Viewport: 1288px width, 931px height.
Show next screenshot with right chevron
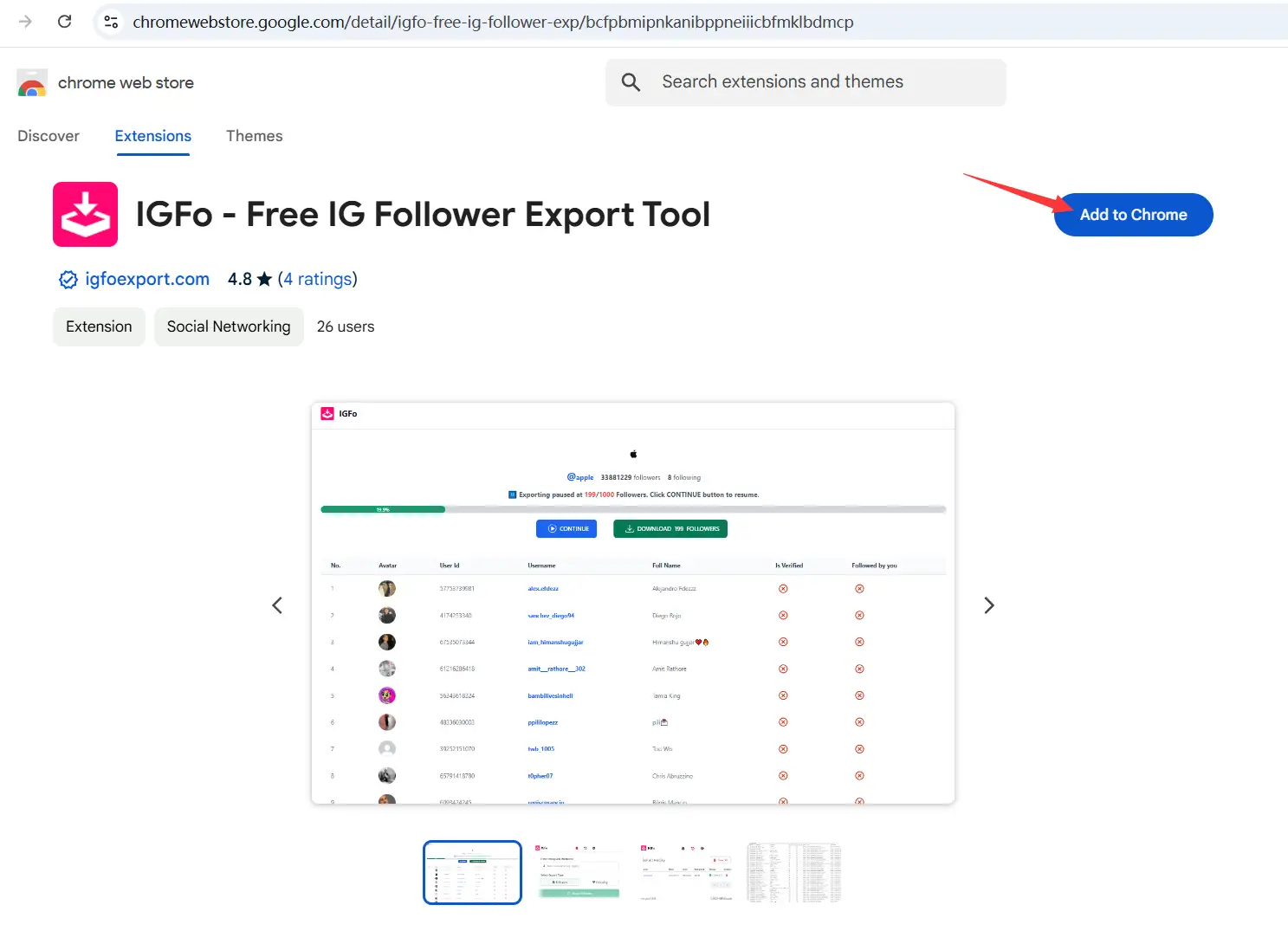coord(989,605)
